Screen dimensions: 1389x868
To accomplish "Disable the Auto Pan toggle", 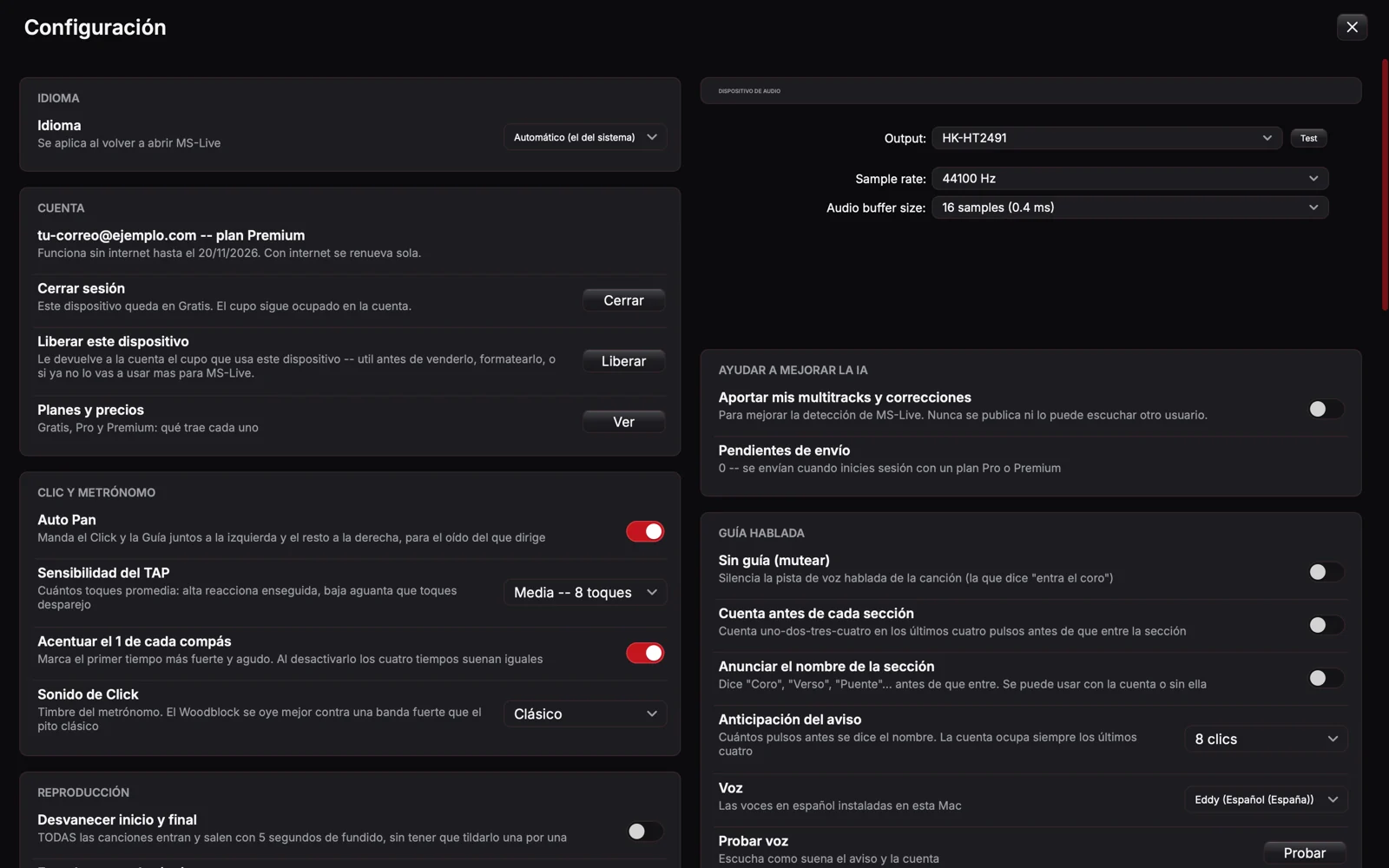I will tap(645, 531).
